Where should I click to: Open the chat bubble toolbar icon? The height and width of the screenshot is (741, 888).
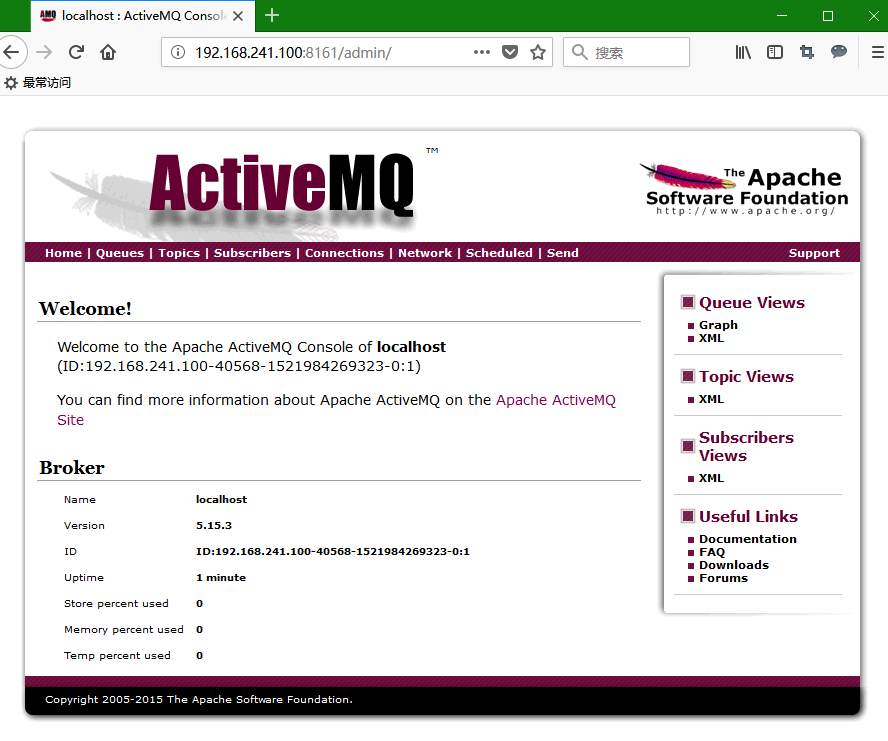[x=839, y=52]
